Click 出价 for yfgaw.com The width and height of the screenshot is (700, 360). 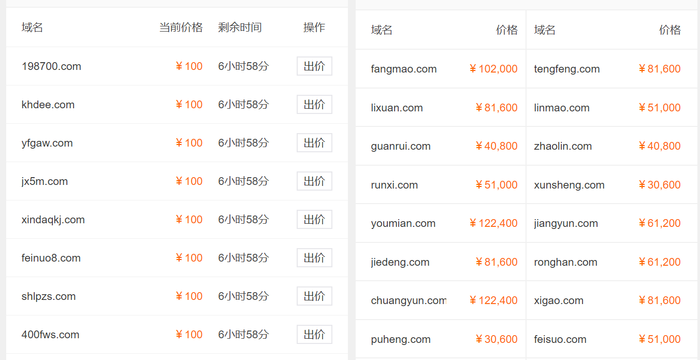(x=314, y=143)
